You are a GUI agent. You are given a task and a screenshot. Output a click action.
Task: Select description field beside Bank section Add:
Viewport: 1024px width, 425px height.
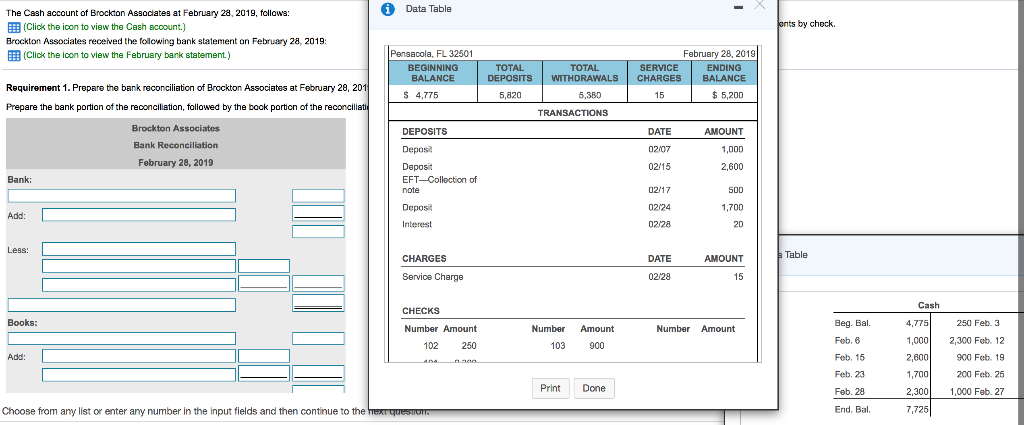pyautogui.click(x=139, y=214)
